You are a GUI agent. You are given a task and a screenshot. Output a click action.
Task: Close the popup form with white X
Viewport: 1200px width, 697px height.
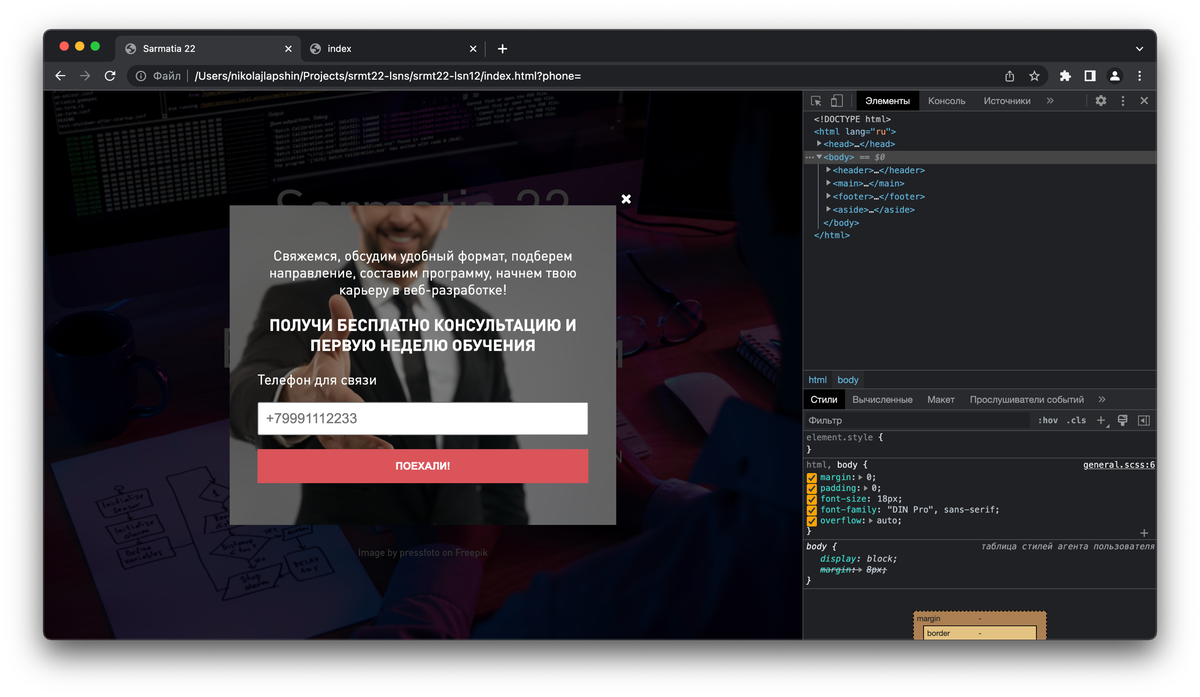click(626, 199)
